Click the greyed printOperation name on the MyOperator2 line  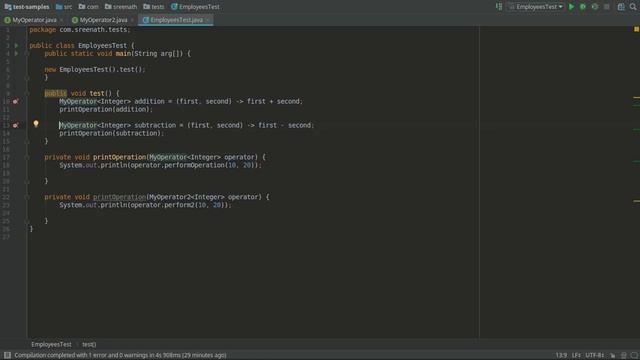click(x=119, y=197)
